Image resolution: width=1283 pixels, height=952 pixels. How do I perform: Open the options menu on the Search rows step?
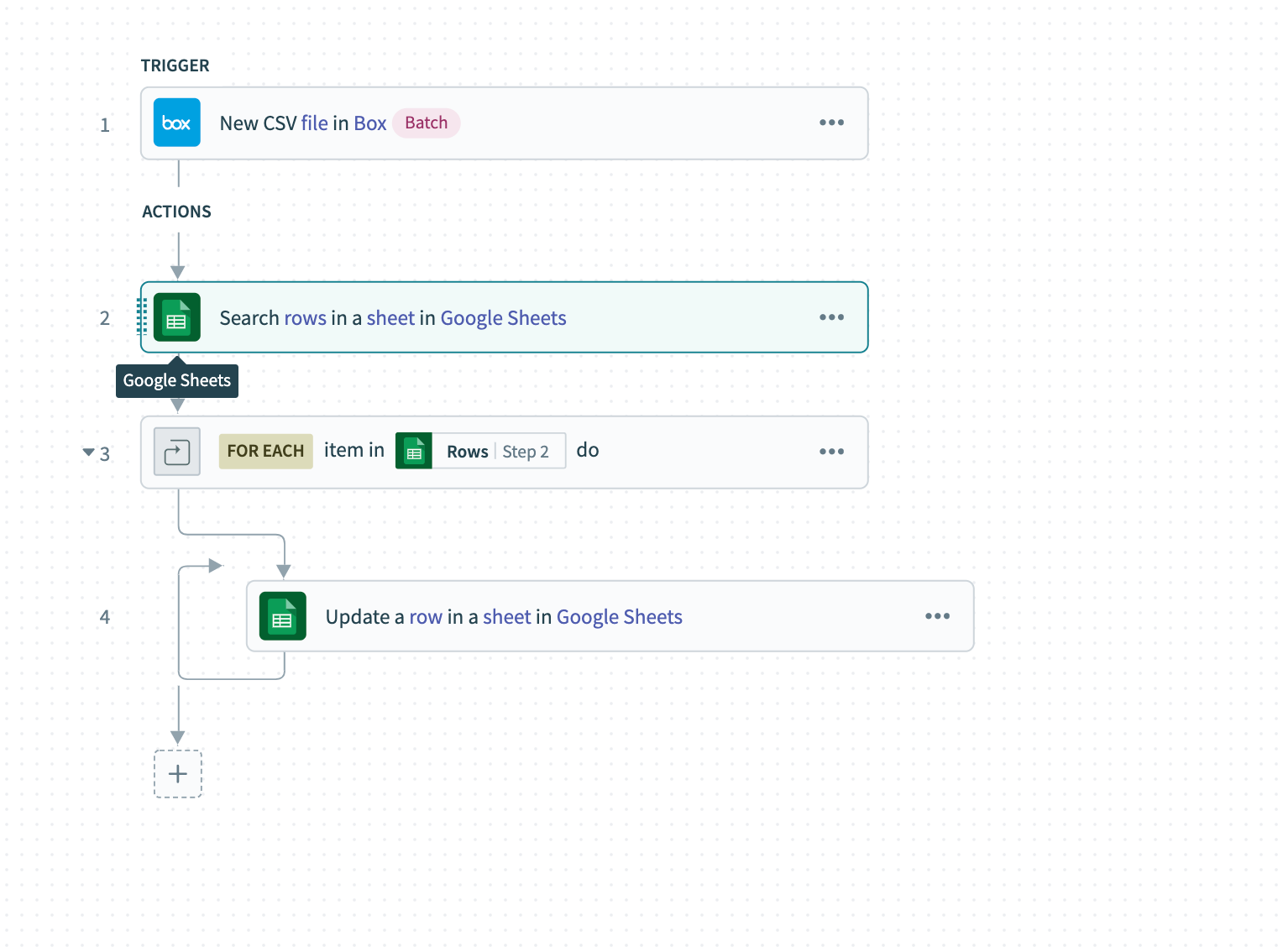click(831, 317)
